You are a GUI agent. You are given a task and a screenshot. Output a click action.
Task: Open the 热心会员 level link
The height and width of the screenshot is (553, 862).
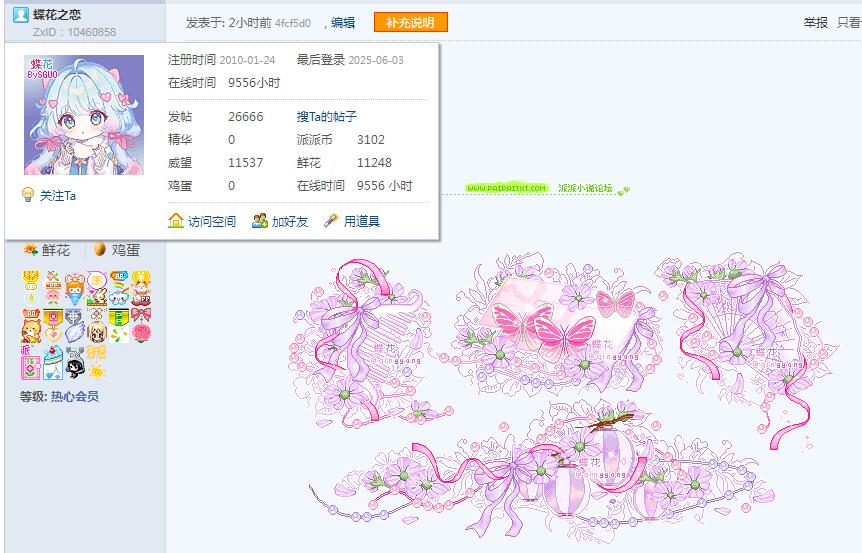[75, 396]
